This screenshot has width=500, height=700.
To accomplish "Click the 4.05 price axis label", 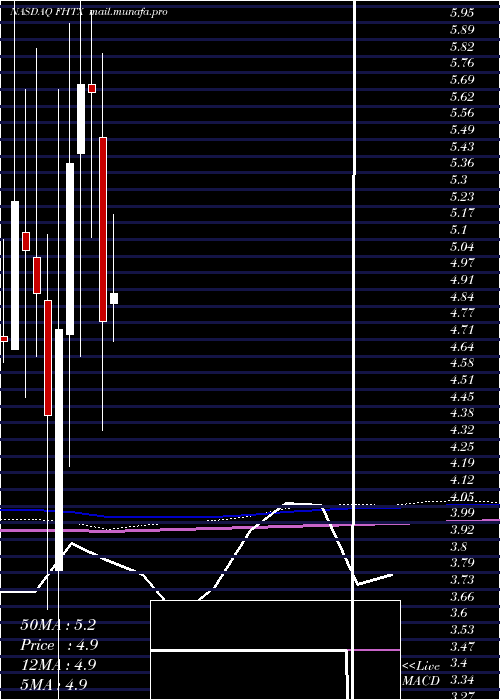I will pos(462,496).
